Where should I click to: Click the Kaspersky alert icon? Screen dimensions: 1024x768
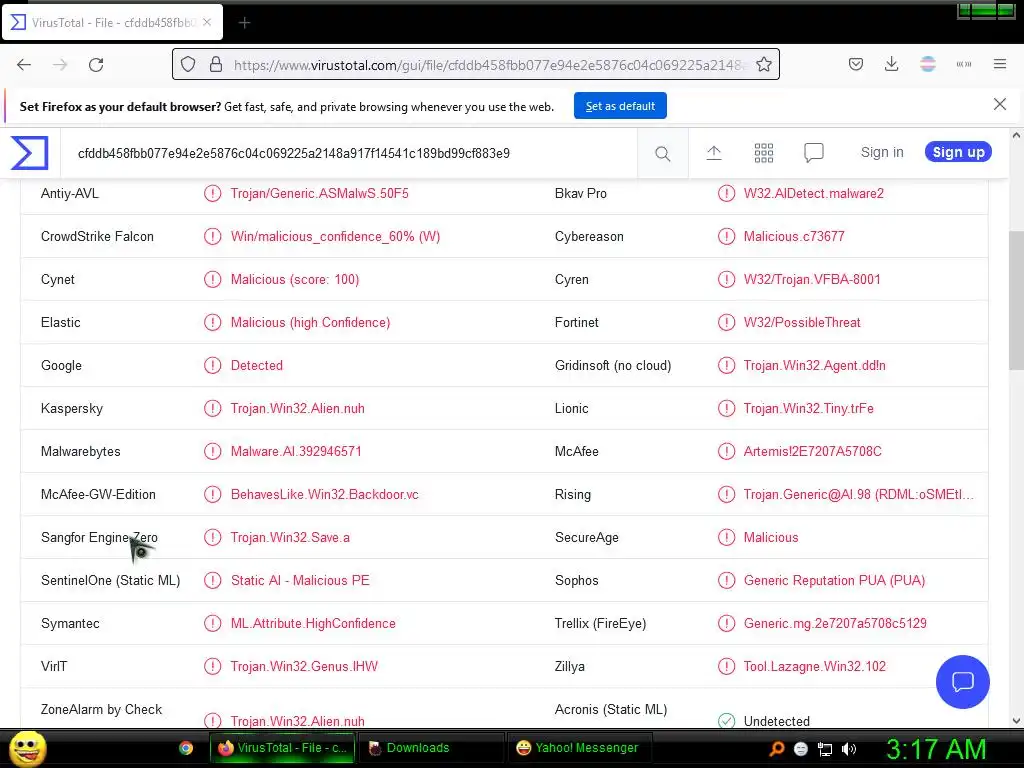pos(212,409)
